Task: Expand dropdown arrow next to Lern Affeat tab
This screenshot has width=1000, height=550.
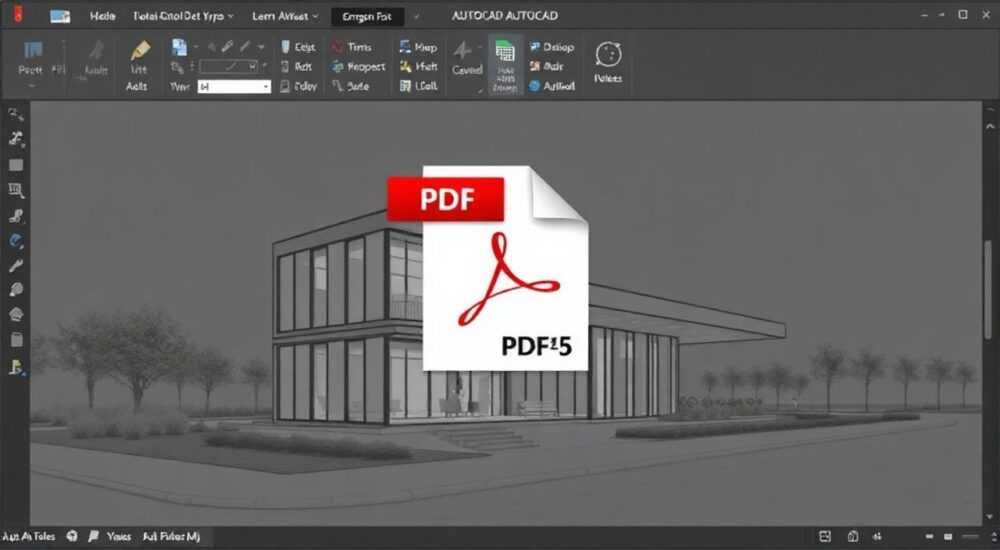Action: tap(314, 16)
